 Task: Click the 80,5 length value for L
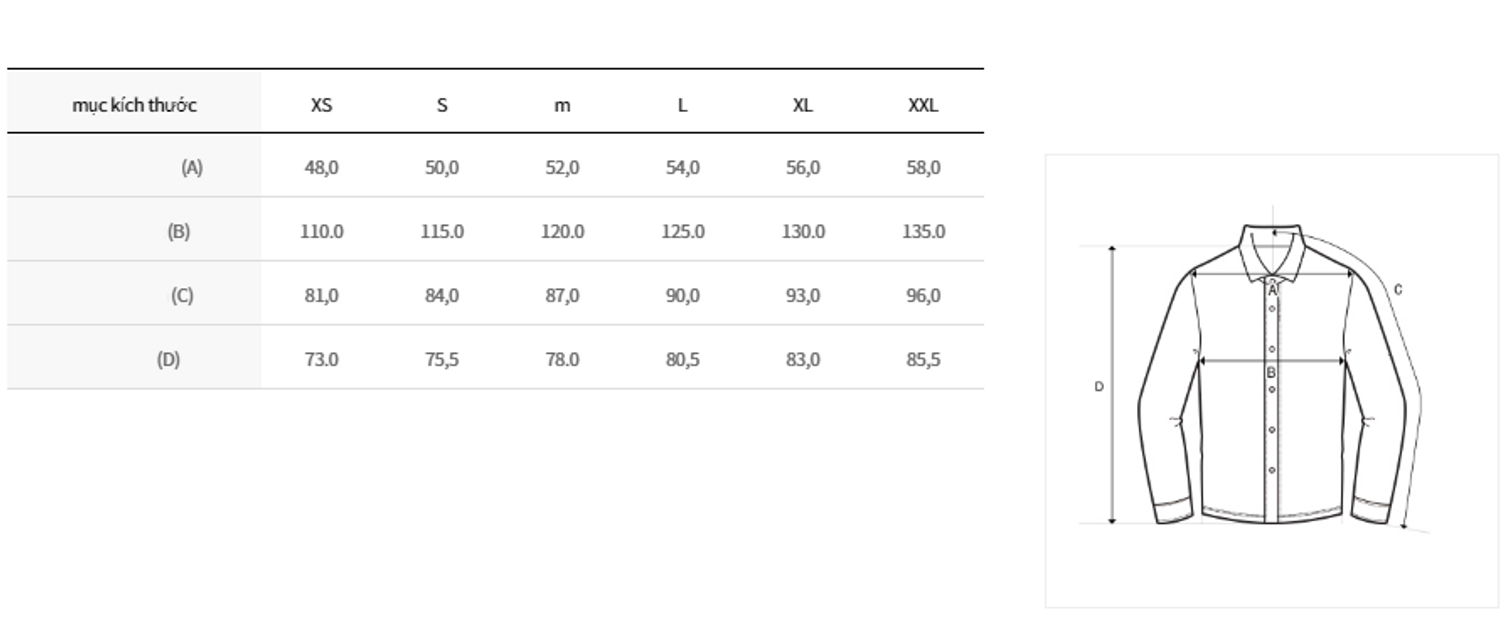click(683, 359)
